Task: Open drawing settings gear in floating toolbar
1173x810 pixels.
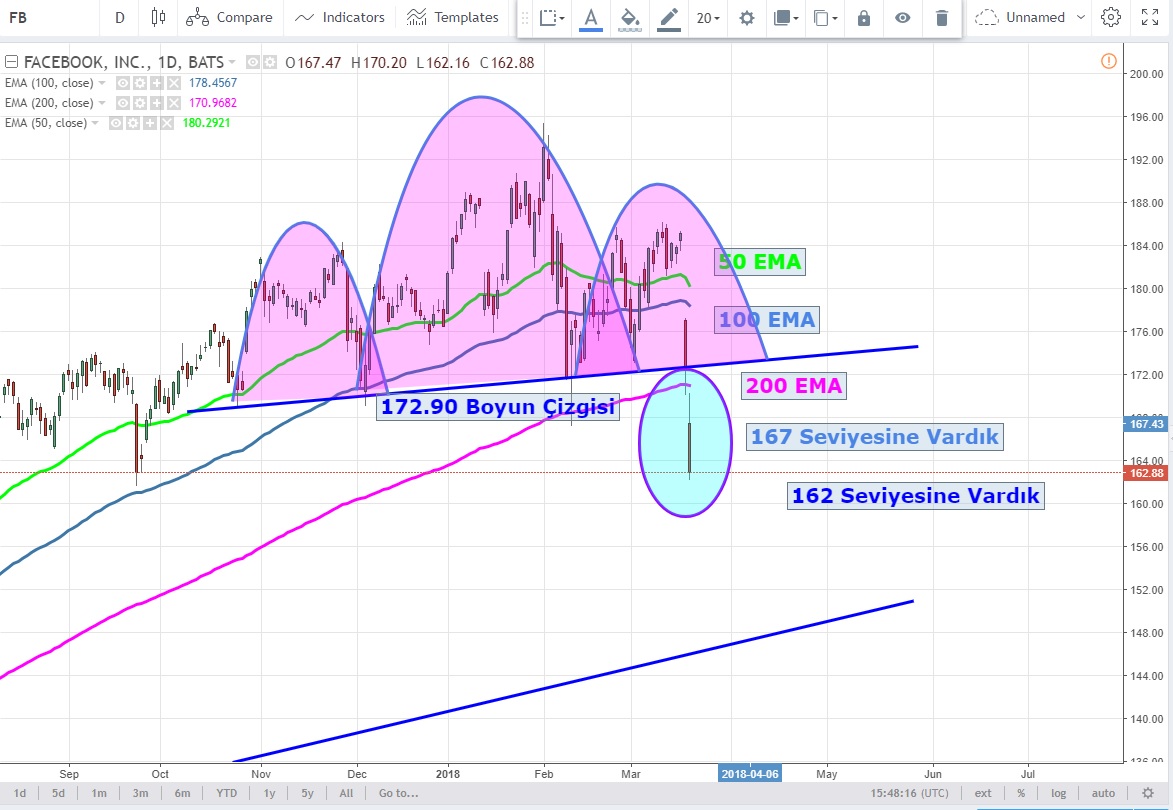Action: 746,18
